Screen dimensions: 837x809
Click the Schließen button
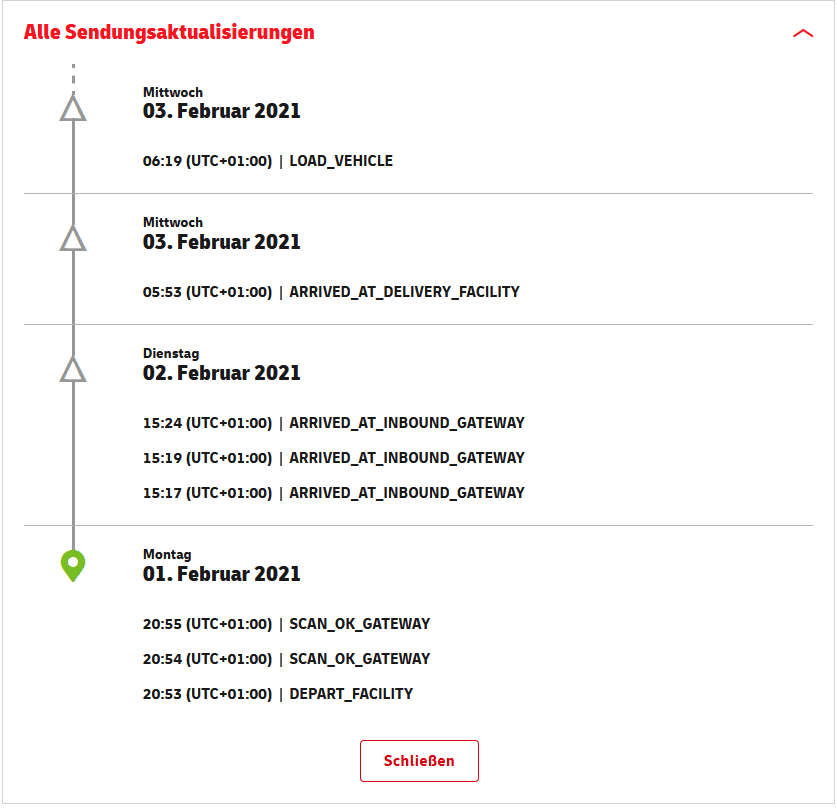(419, 760)
